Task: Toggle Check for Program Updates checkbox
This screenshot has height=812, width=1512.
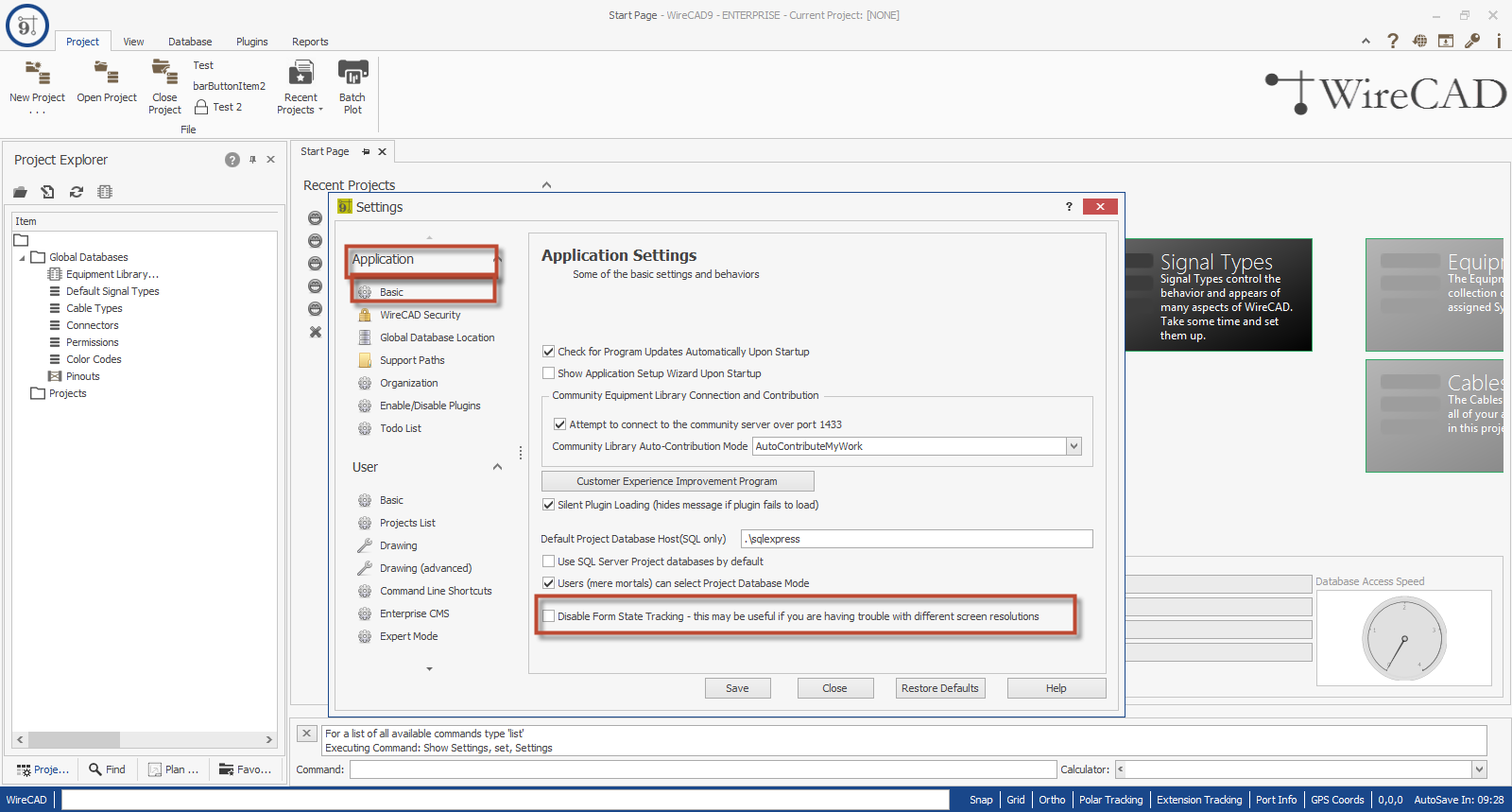Action: click(x=548, y=352)
